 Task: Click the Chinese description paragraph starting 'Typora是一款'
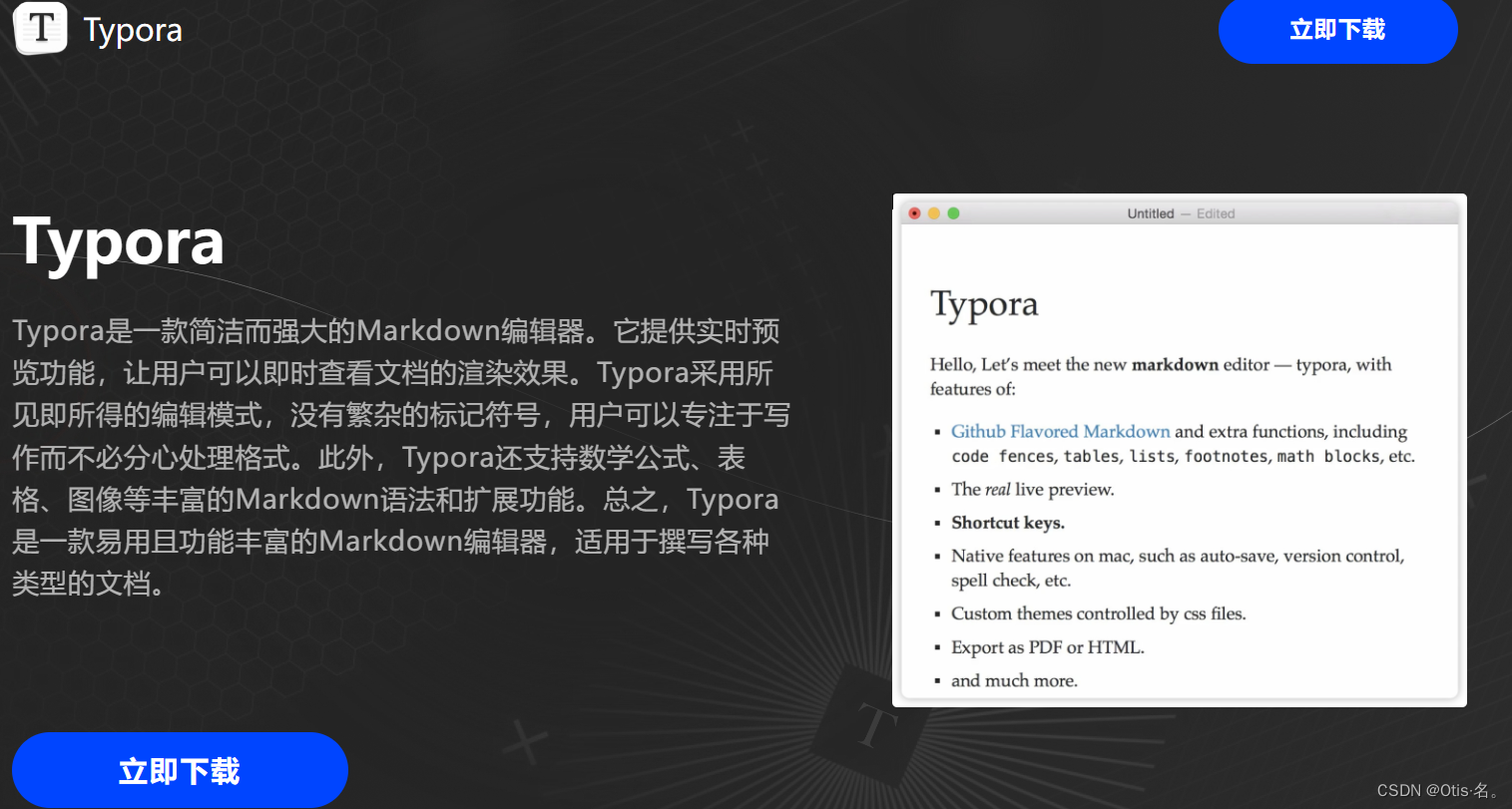401,457
